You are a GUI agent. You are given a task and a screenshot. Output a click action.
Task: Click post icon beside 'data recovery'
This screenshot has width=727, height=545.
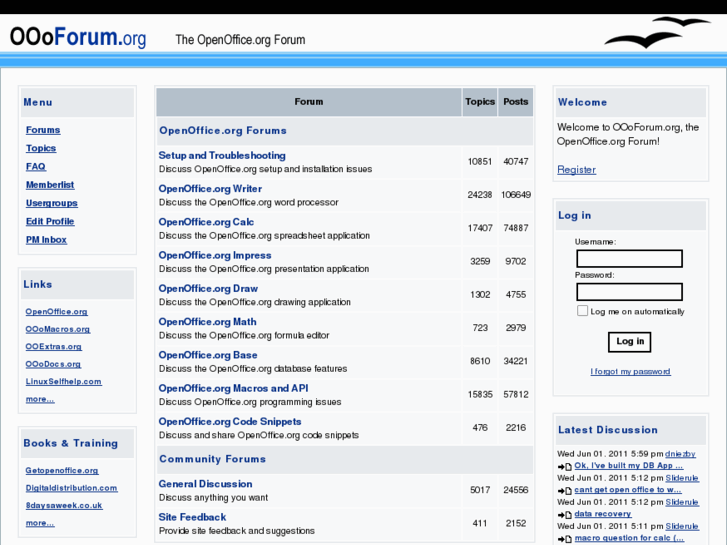tap(564, 514)
